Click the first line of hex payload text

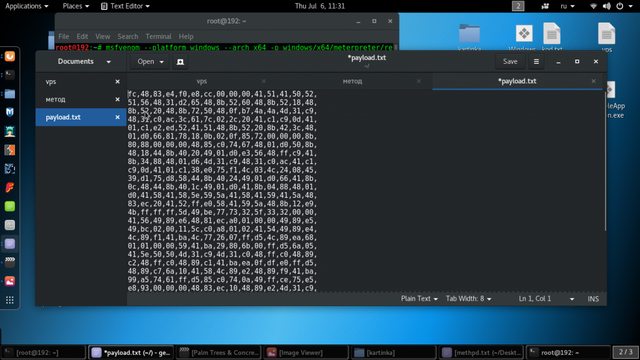pos(222,94)
